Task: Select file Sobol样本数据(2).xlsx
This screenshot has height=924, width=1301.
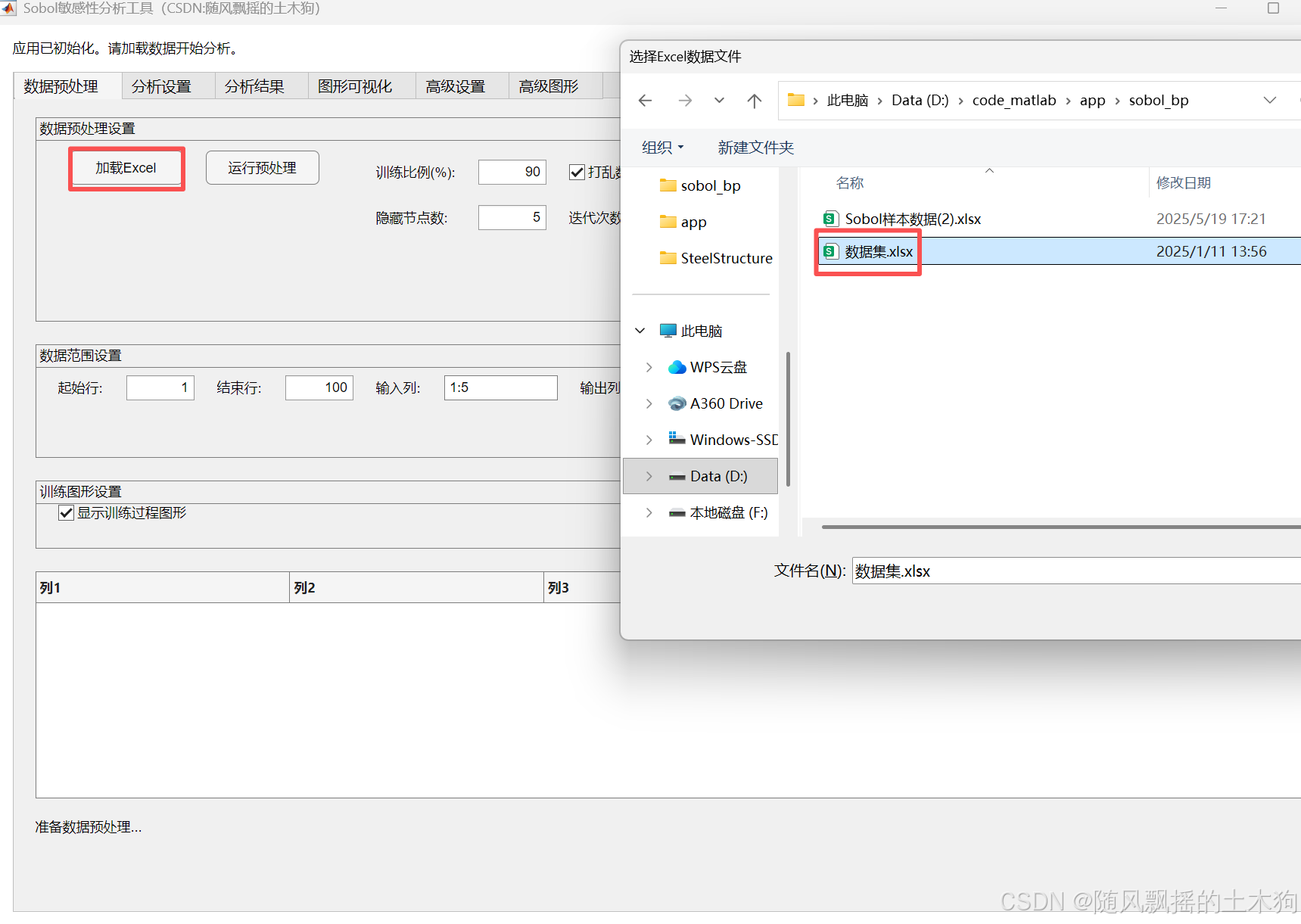Action: [x=913, y=219]
